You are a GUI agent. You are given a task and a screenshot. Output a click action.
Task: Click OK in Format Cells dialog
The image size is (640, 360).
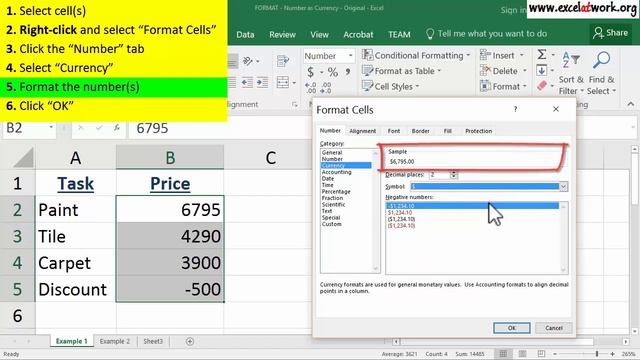[x=511, y=328]
